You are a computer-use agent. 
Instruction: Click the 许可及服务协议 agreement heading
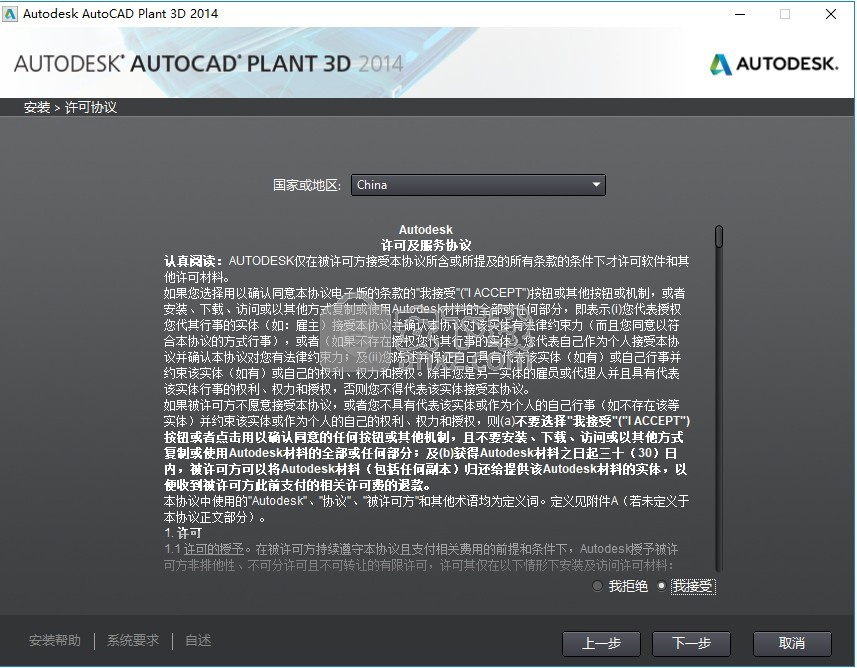[x=426, y=245]
